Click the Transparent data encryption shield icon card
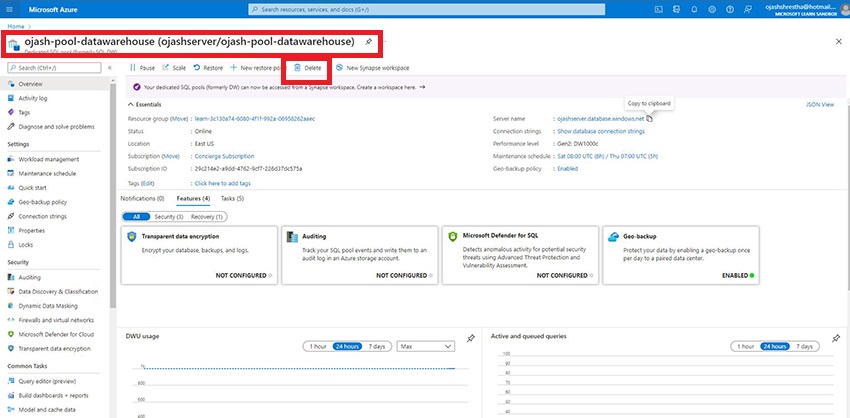850x418 pixels. [132, 237]
